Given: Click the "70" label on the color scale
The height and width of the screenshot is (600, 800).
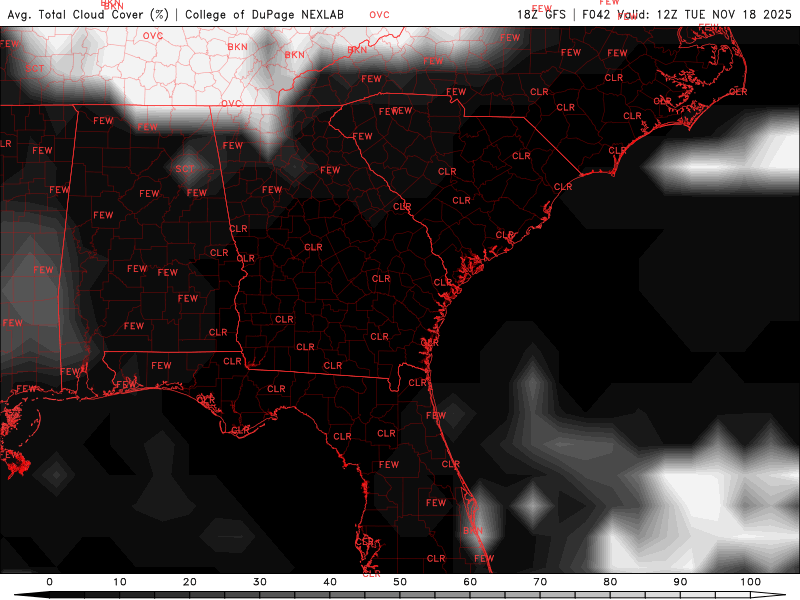Looking at the screenshot, I should 540,582.
